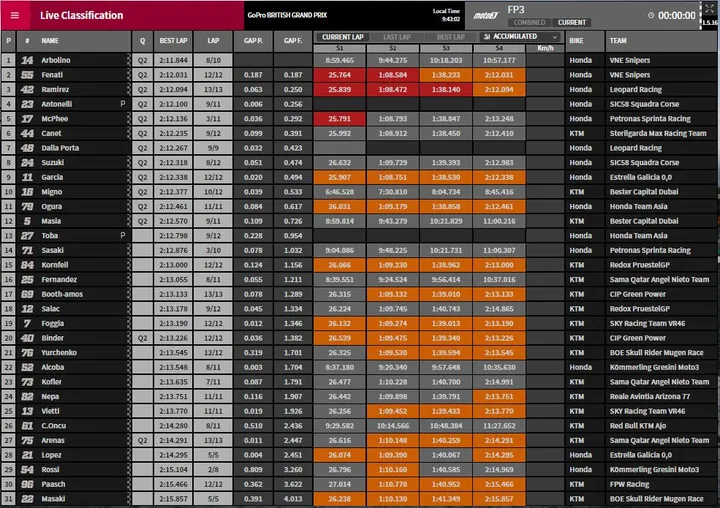This screenshot has height=508, width=720.
Task: Switch to the BEST LAP tab
Action: pos(450,37)
